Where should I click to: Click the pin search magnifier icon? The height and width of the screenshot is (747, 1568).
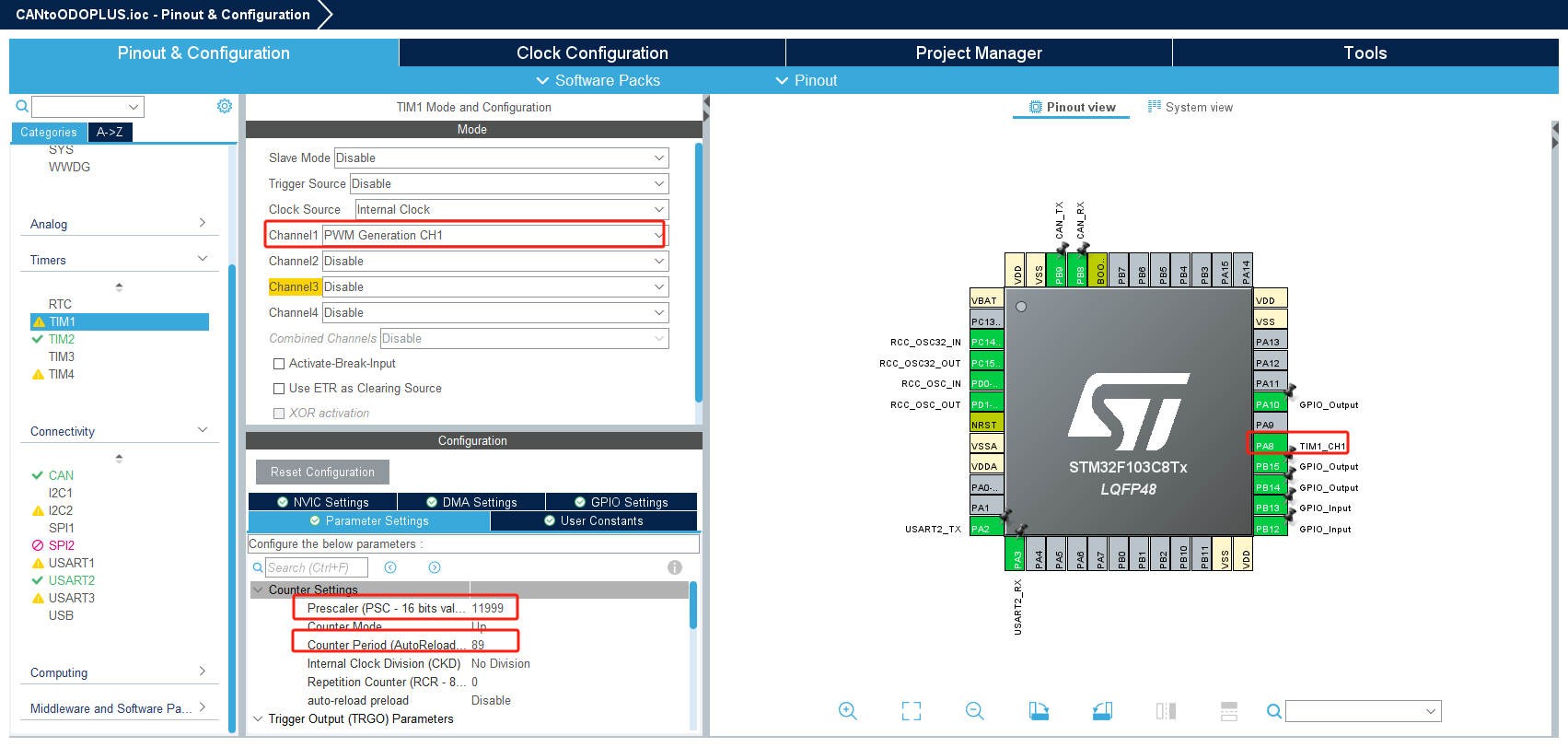pyautogui.click(x=1274, y=711)
